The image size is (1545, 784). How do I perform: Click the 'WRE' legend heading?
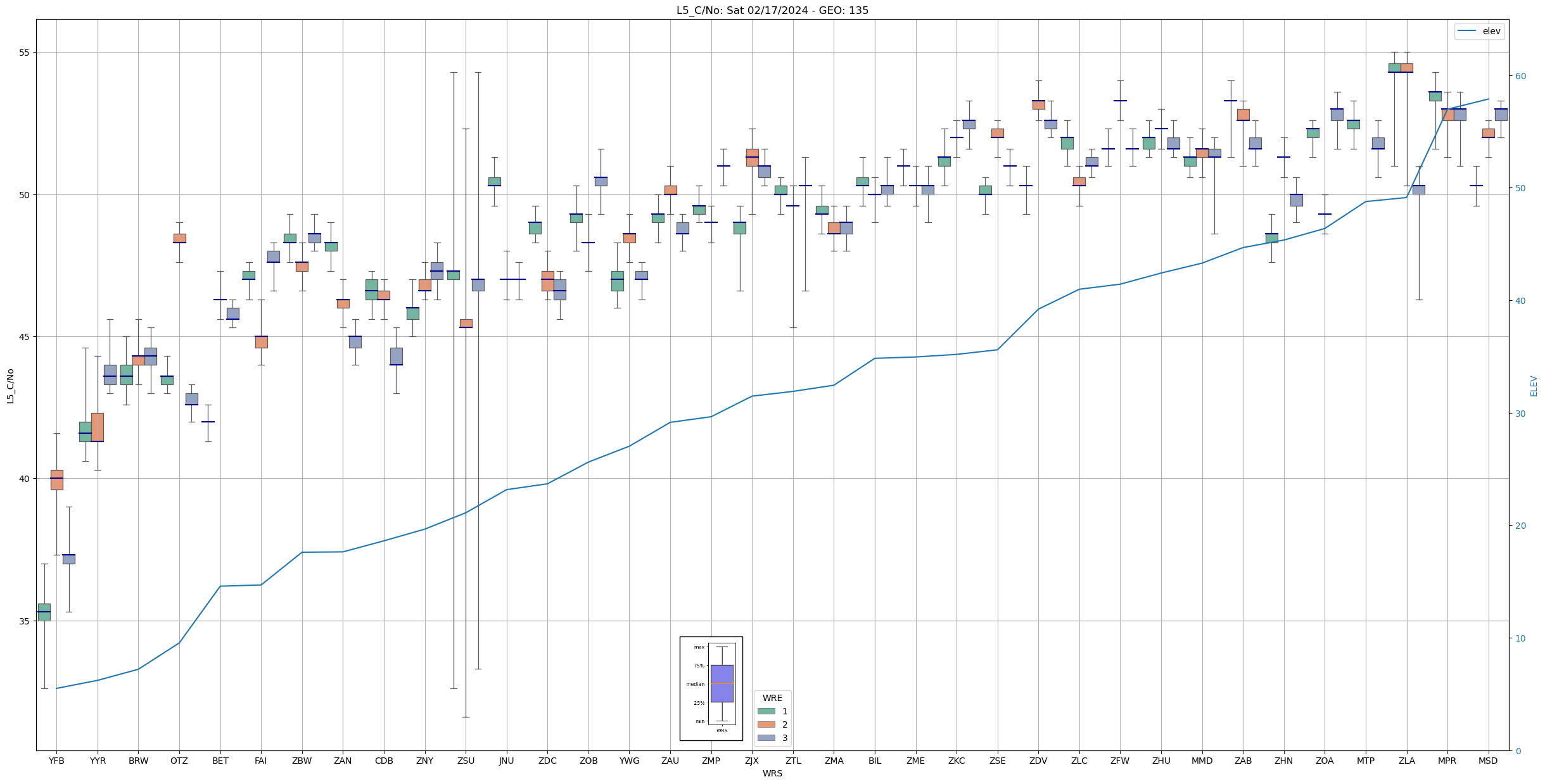pyautogui.click(x=772, y=698)
